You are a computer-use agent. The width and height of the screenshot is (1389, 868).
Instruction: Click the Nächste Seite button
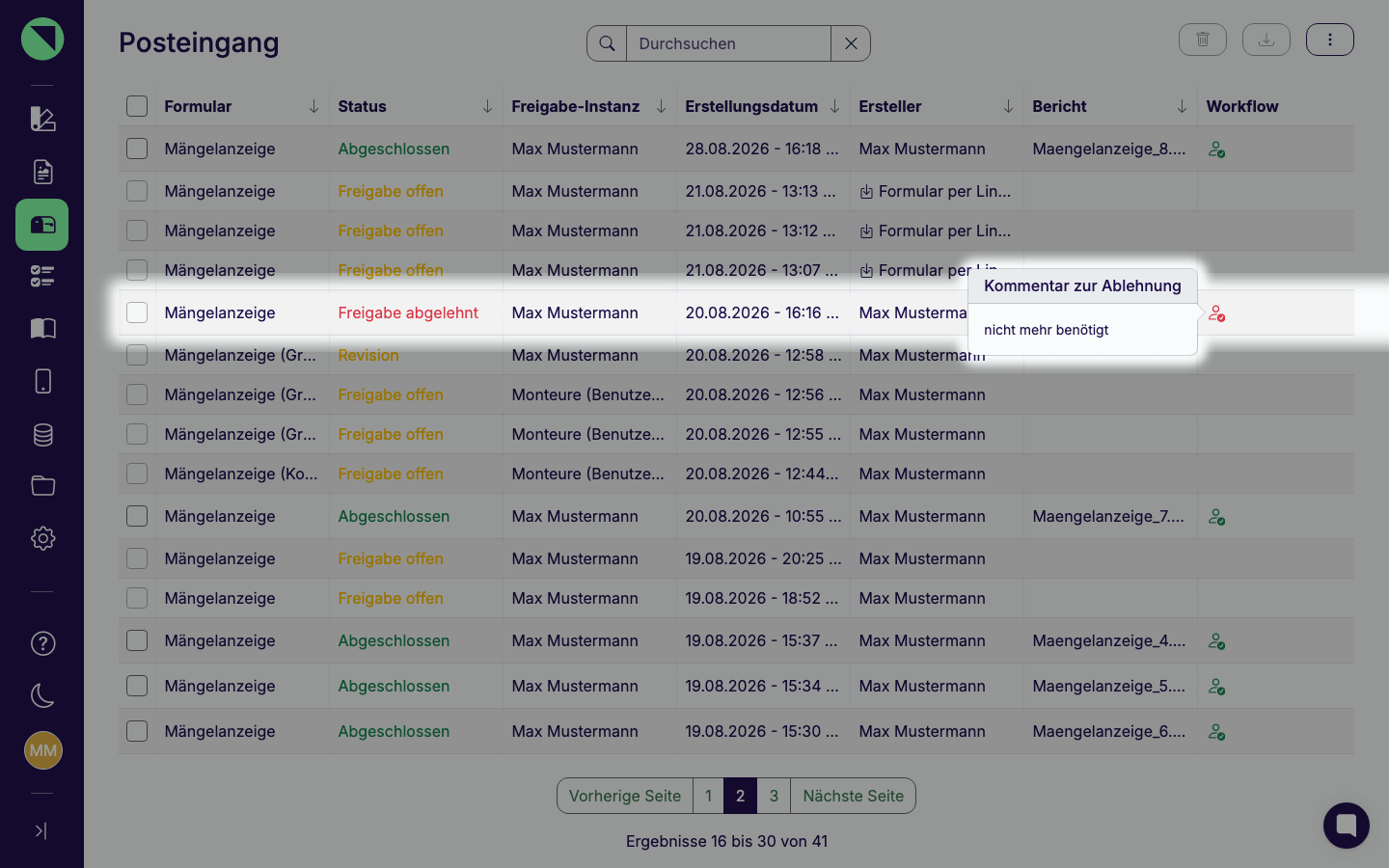(x=853, y=796)
